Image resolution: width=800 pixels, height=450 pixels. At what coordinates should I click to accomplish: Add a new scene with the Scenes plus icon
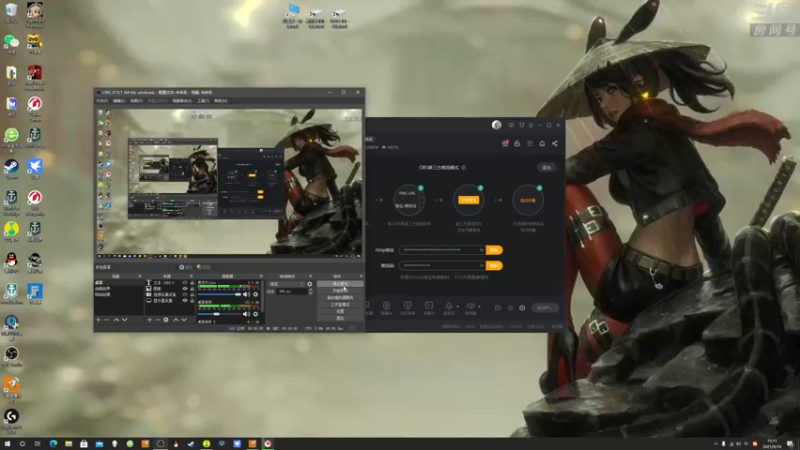pos(98,320)
